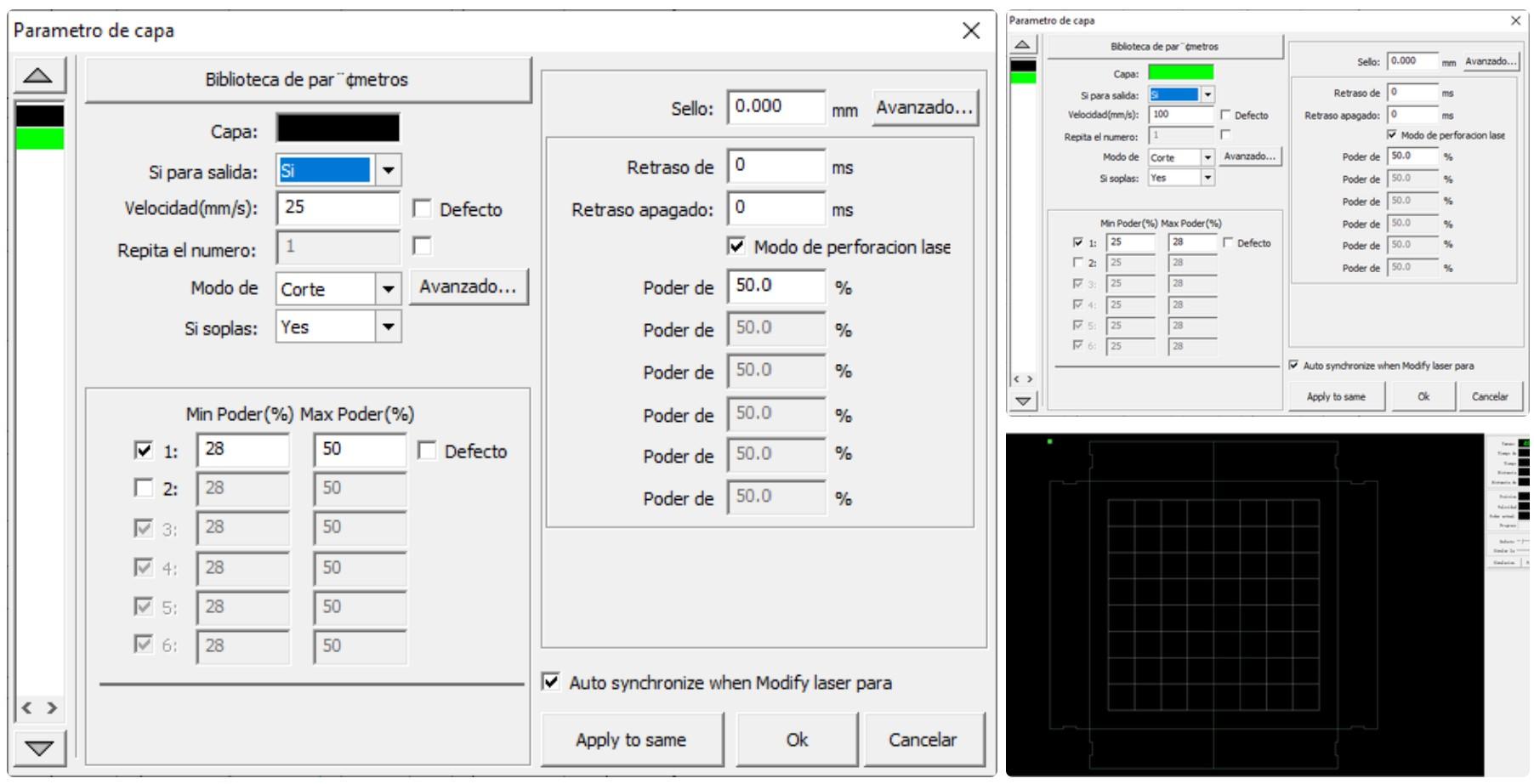Confirm with Ok in the larger dialog
Screen dimensions: 1534x784
tap(797, 740)
